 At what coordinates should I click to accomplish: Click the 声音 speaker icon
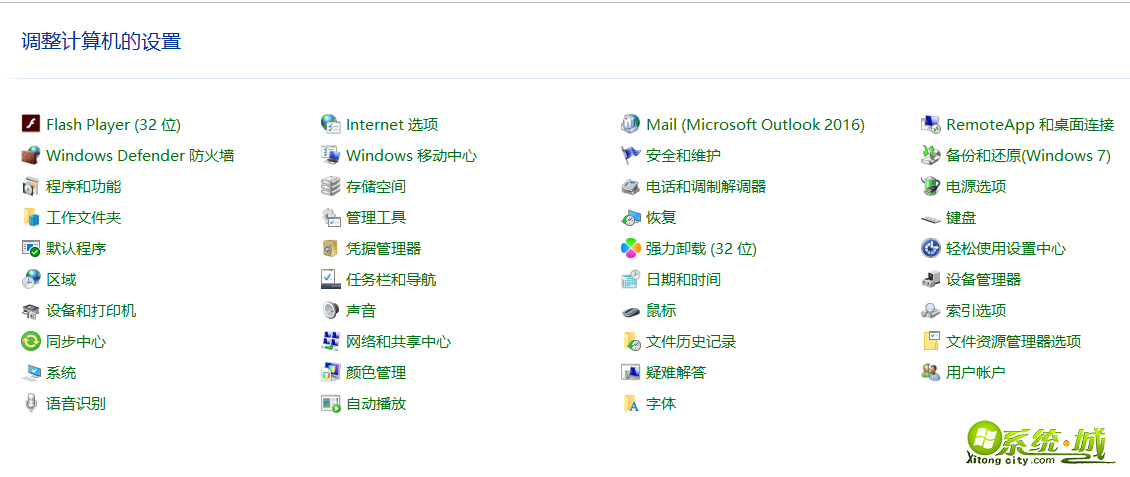[x=330, y=310]
